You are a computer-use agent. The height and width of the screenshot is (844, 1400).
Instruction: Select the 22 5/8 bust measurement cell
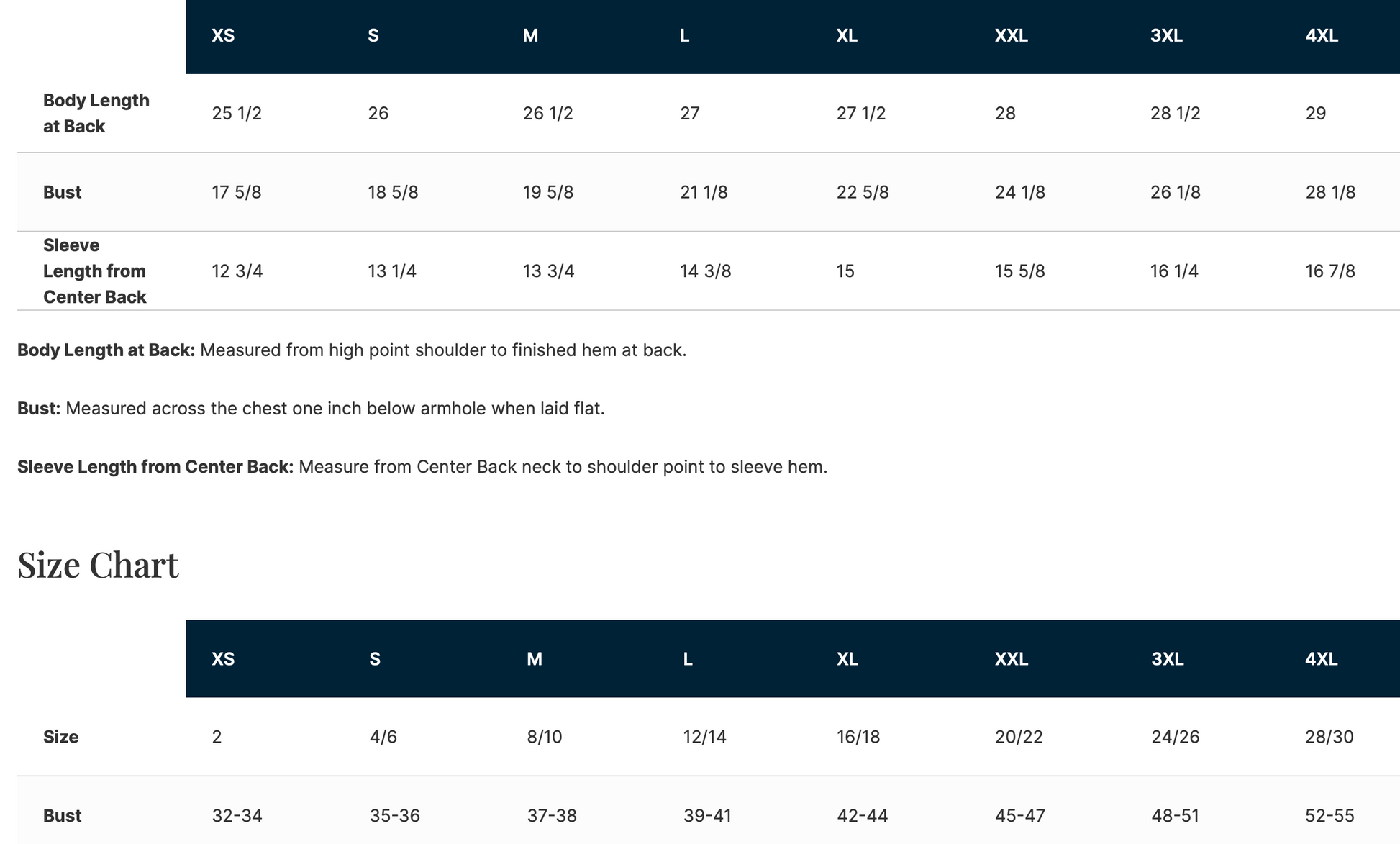(x=862, y=192)
